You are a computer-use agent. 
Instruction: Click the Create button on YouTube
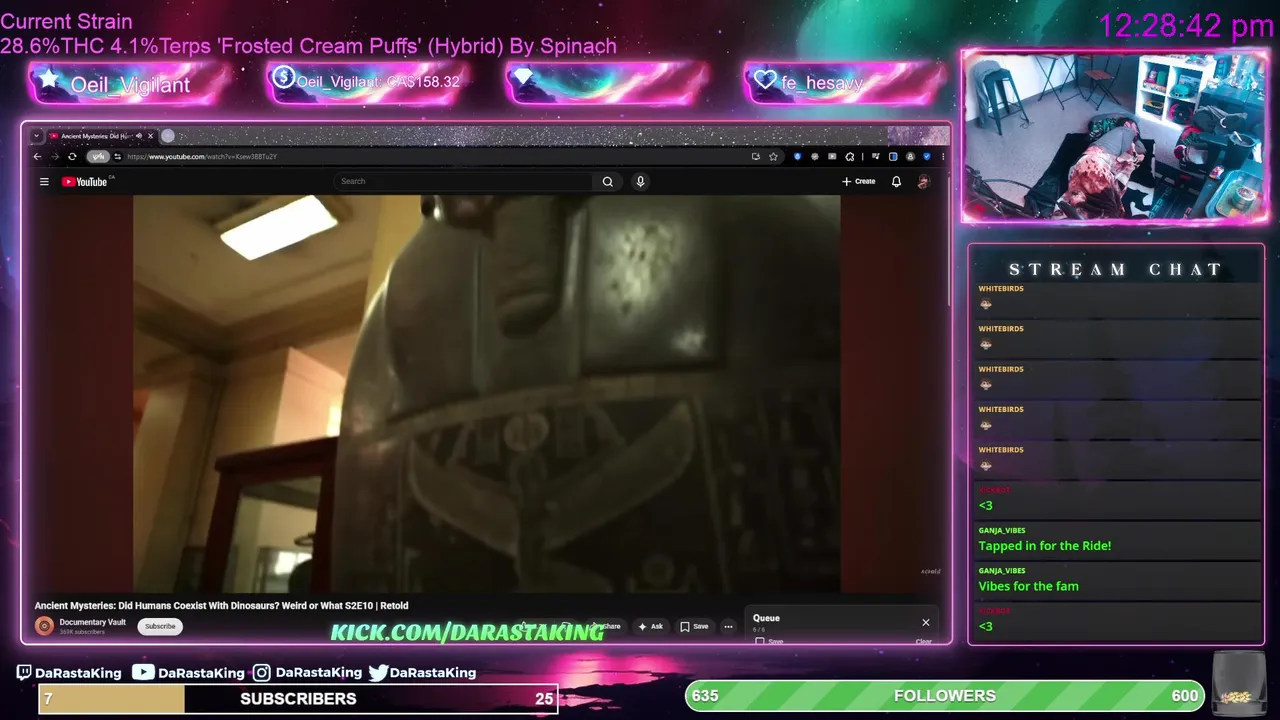[858, 181]
